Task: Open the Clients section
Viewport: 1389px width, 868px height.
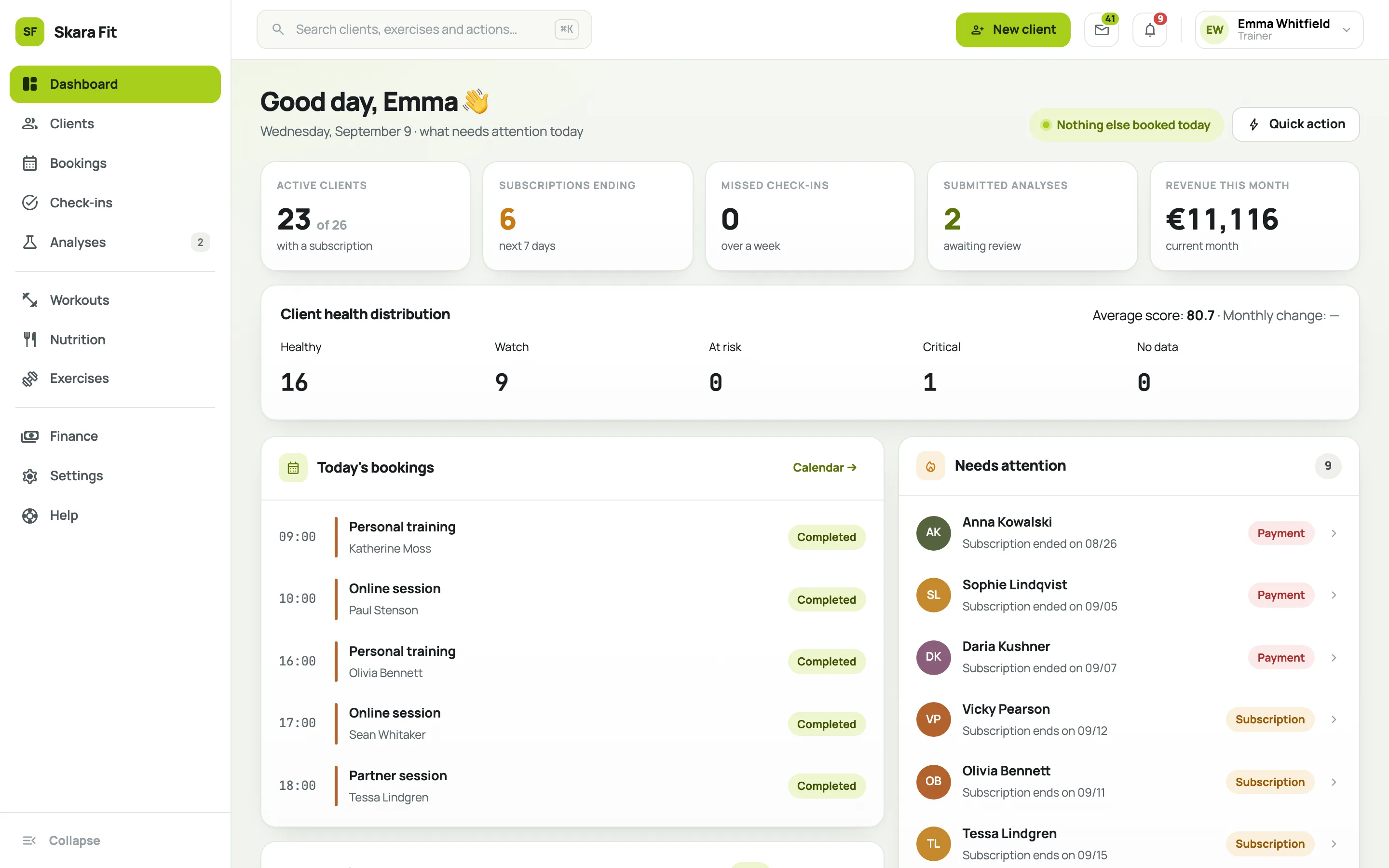Action: (x=115, y=123)
